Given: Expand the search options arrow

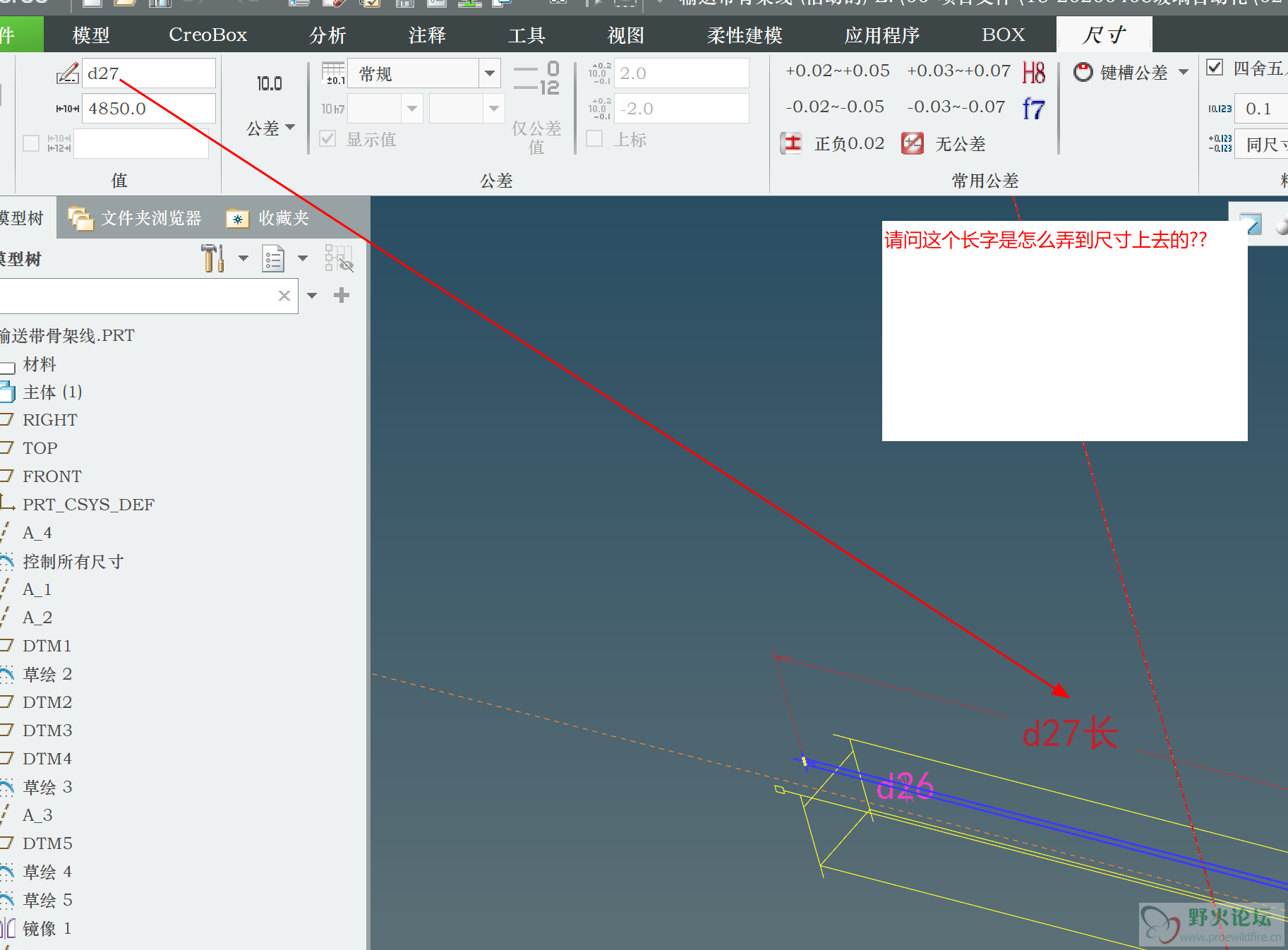Looking at the screenshot, I should point(312,296).
